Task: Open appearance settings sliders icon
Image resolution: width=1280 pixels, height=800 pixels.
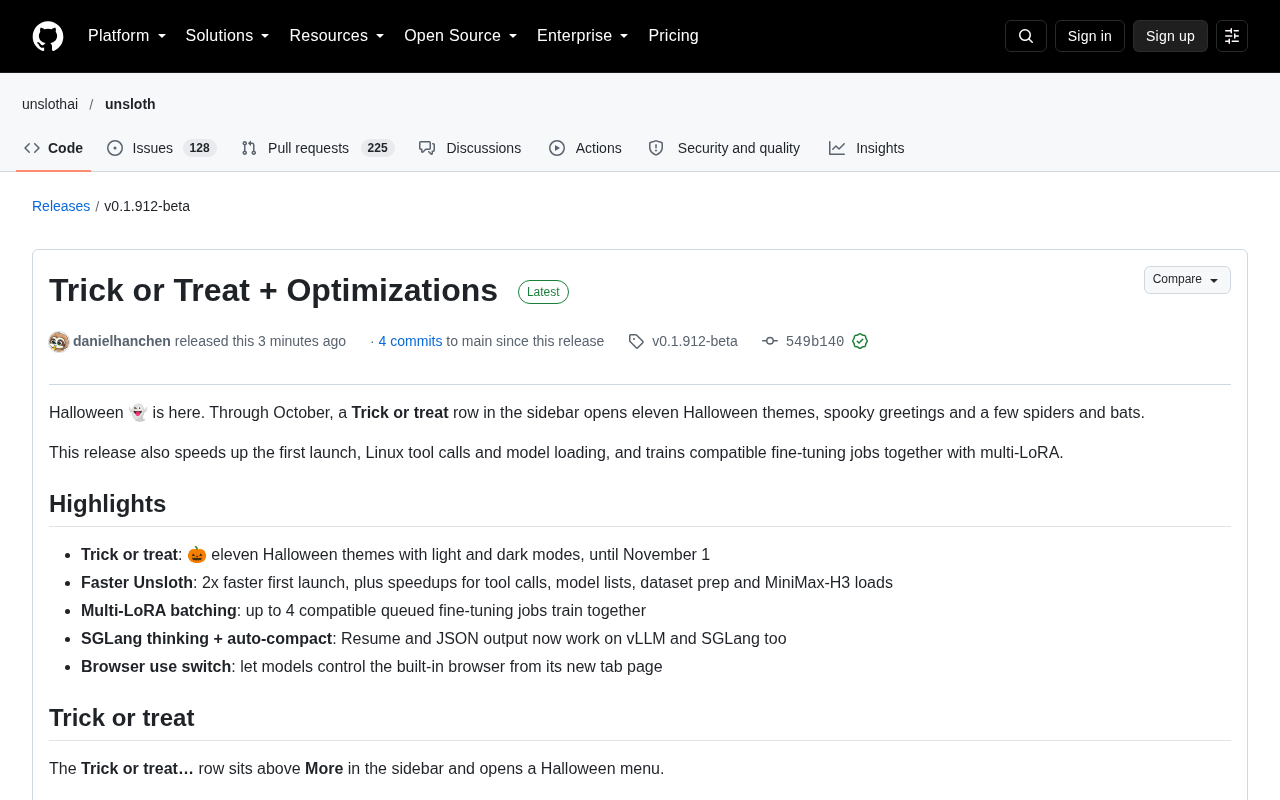Action: coord(1232,36)
